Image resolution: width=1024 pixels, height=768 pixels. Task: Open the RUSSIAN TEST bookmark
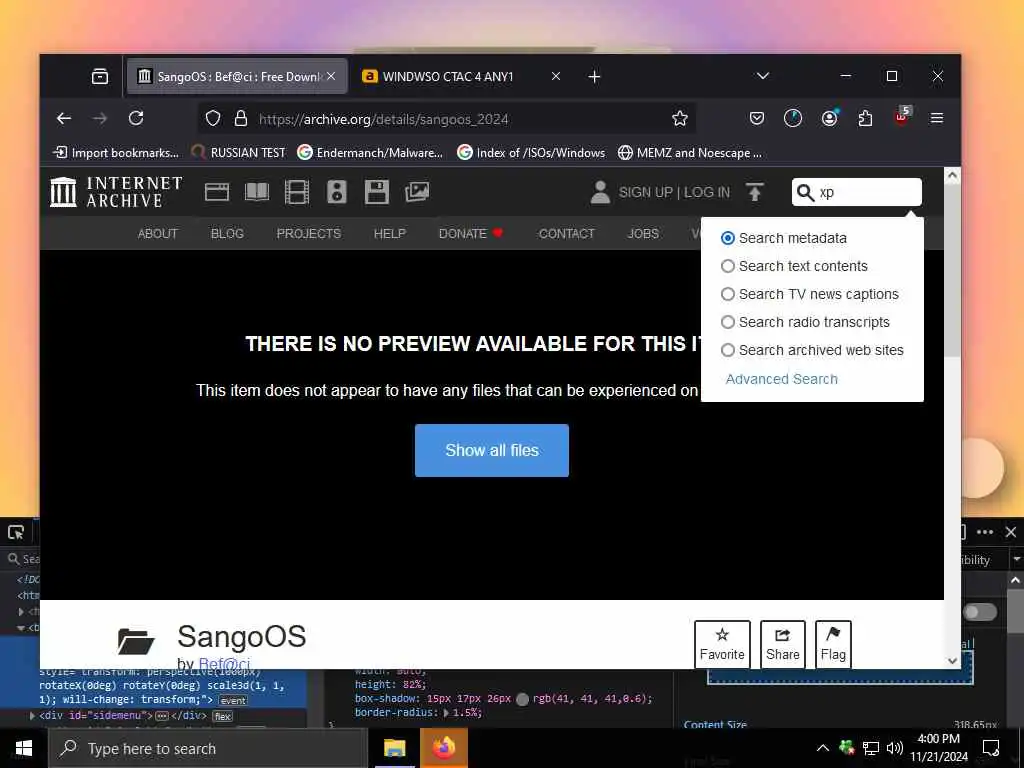coord(238,152)
